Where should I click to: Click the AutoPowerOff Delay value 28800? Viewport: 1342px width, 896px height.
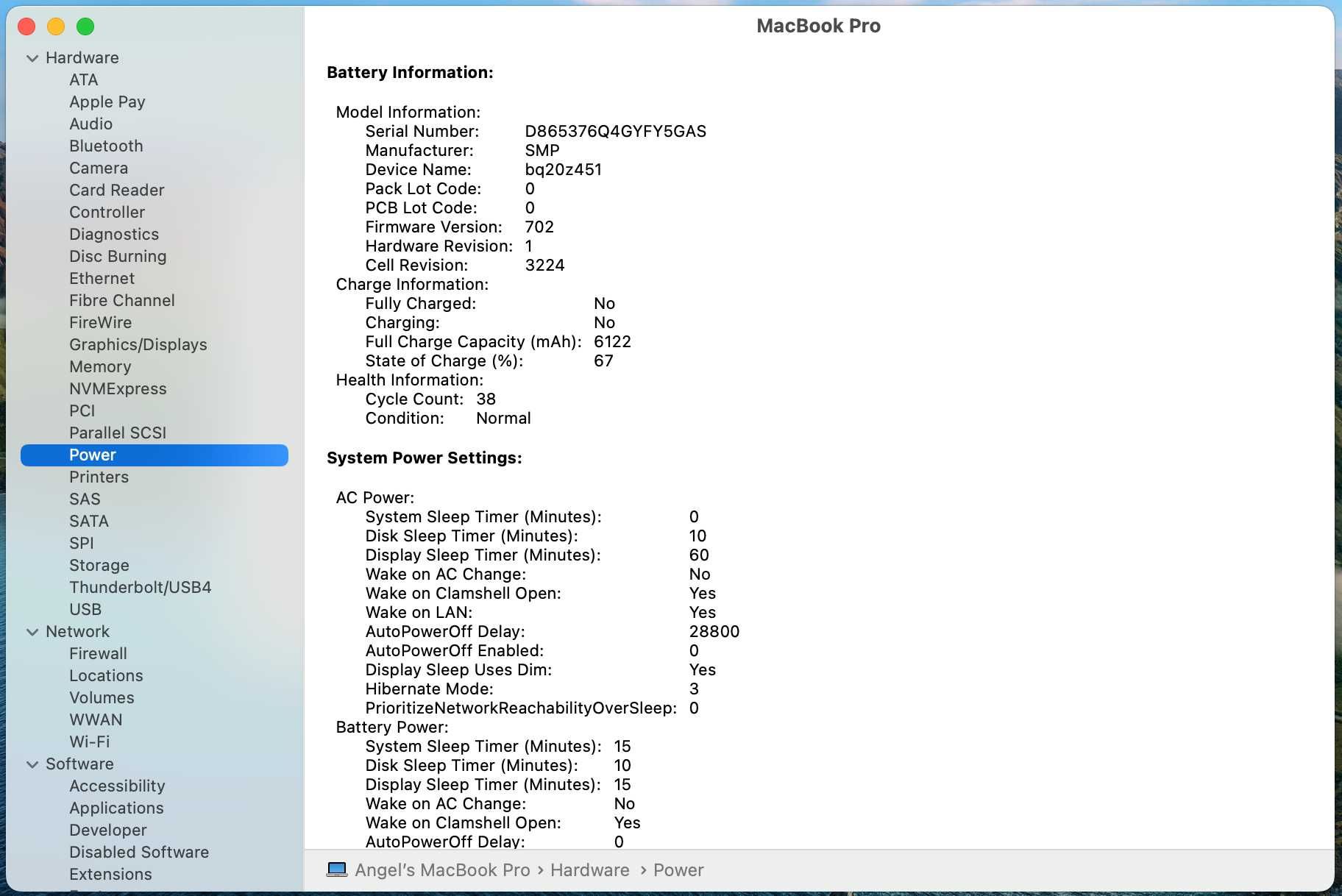click(714, 631)
